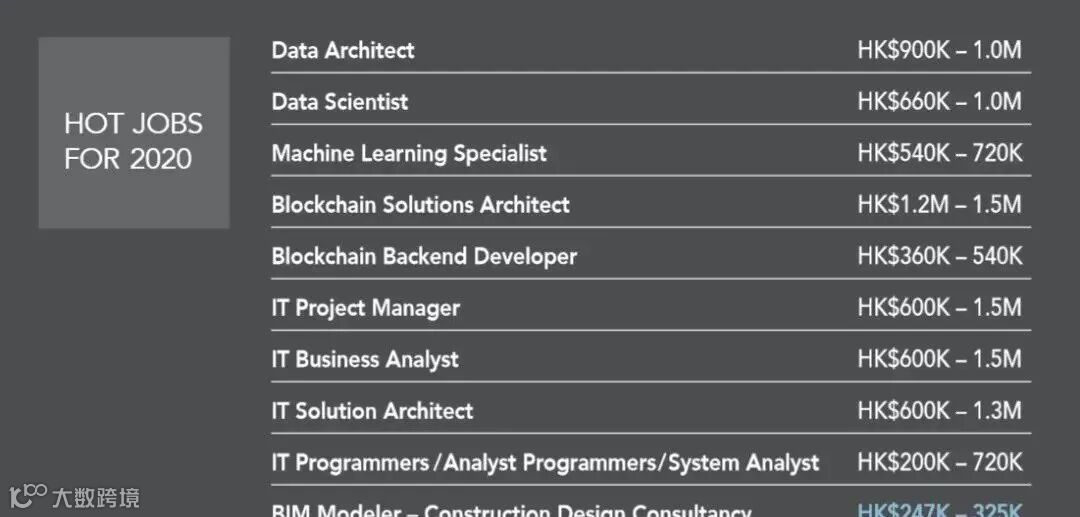Select the HOT JOBS FOR 2020 box

click(134, 132)
